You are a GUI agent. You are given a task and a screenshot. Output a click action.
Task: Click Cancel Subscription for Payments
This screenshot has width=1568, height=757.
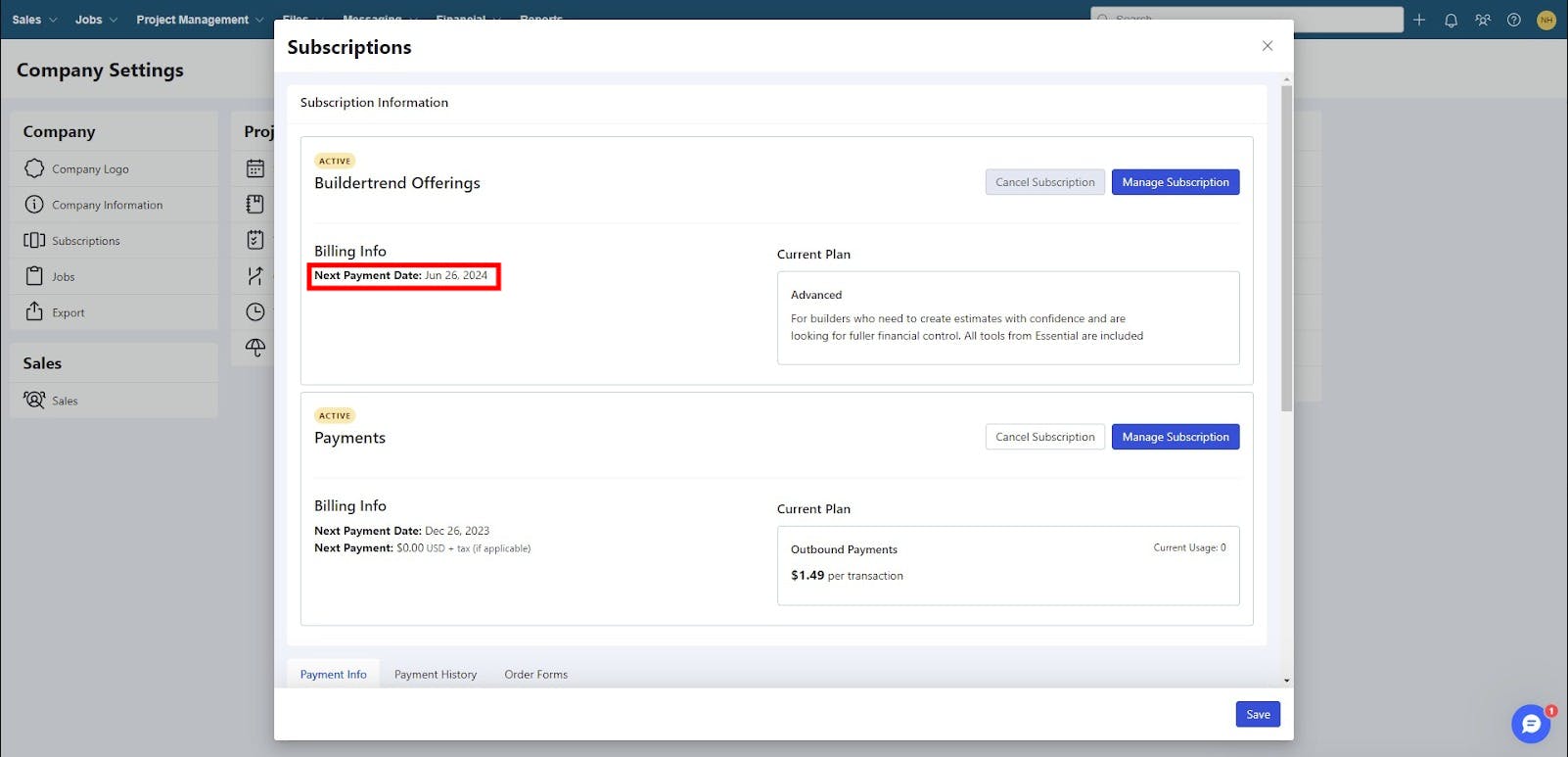click(x=1045, y=437)
